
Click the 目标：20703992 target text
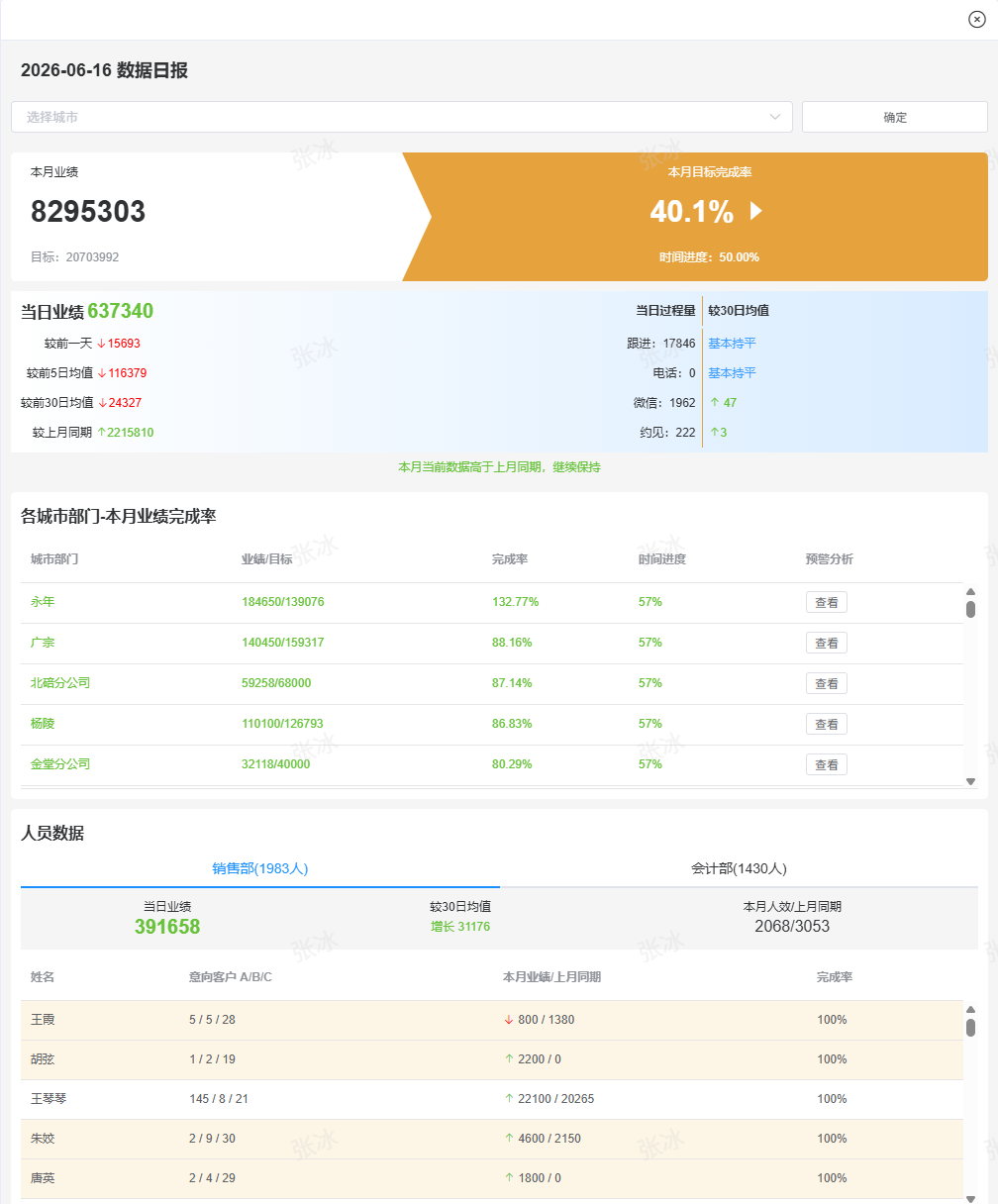pyautogui.click(x=74, y=257)
